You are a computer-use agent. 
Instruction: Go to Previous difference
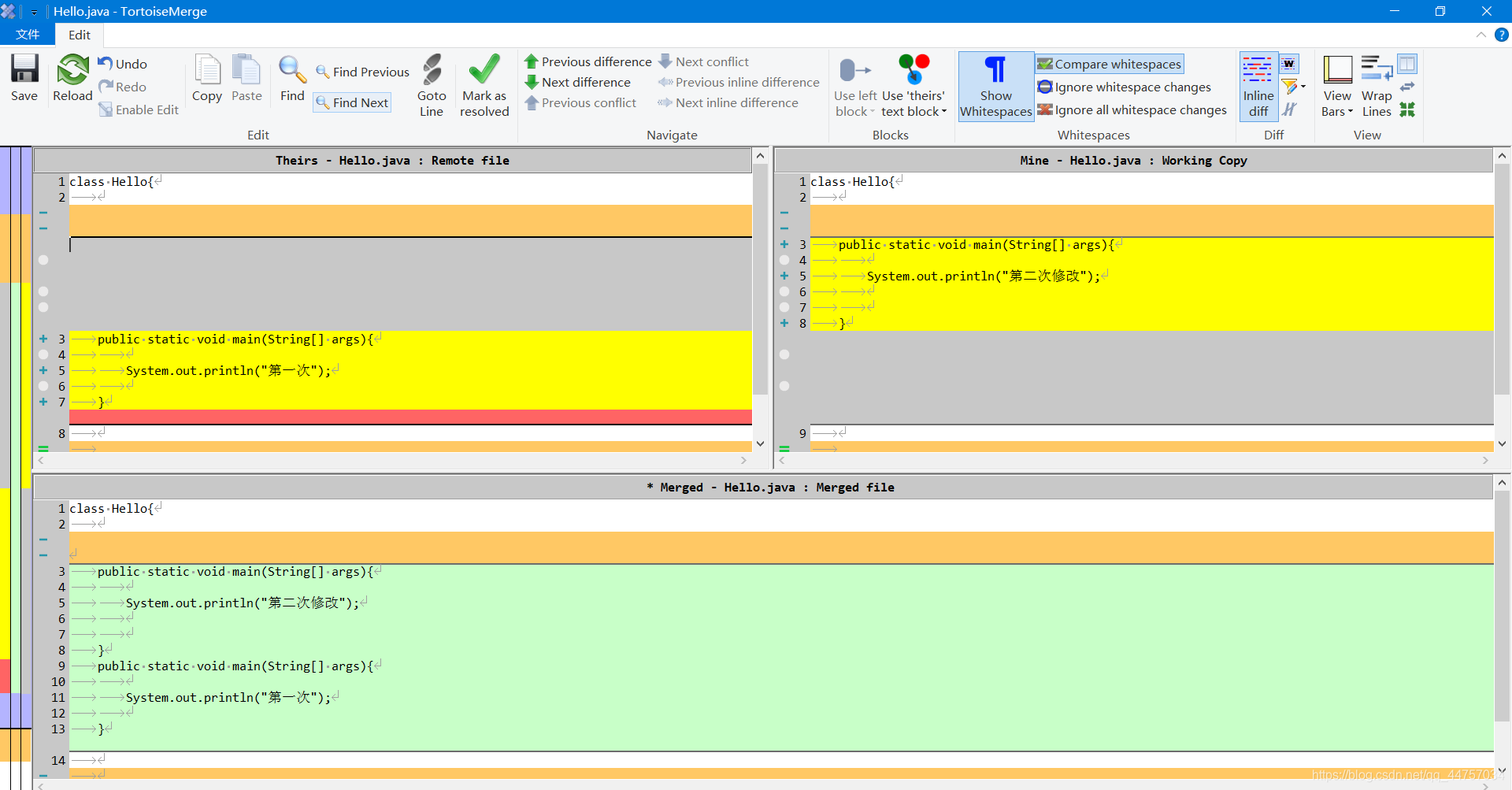tap(587, 62)
